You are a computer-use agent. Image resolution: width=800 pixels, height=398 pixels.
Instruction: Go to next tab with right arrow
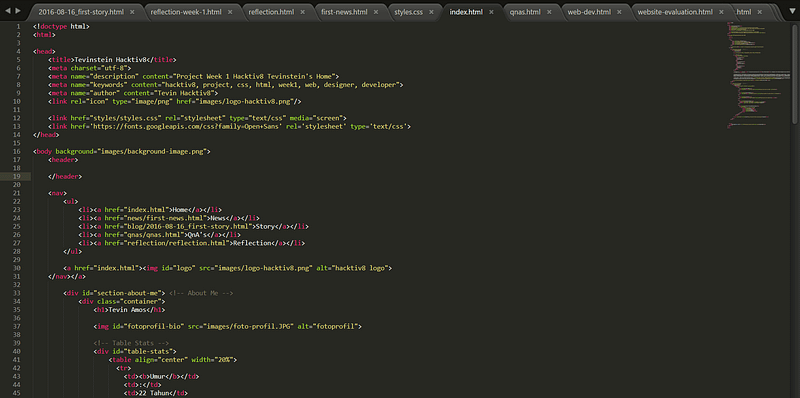click(18, 11)
